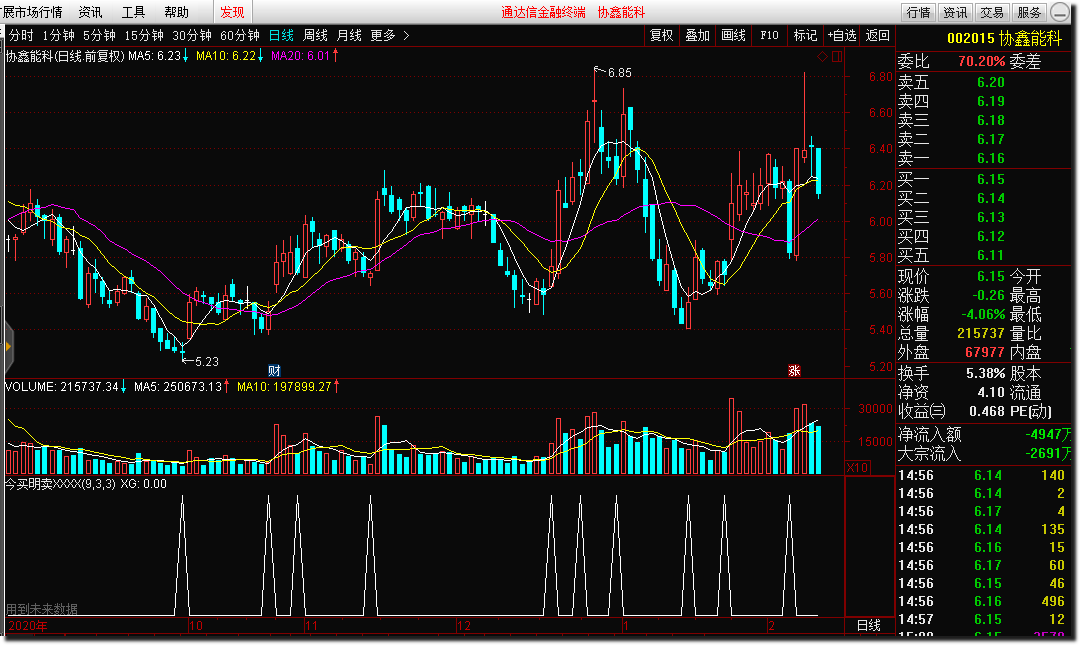Click the MA5: 6.23 indicator label
Viewport: 1081px width, 645px height.
(154, 56)
